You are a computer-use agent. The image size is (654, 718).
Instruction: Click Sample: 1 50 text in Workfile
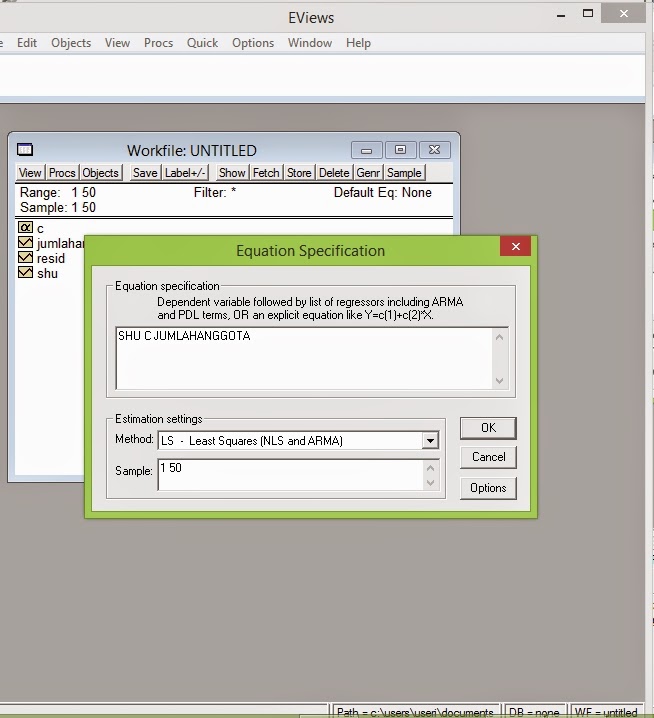pos(58,207)
